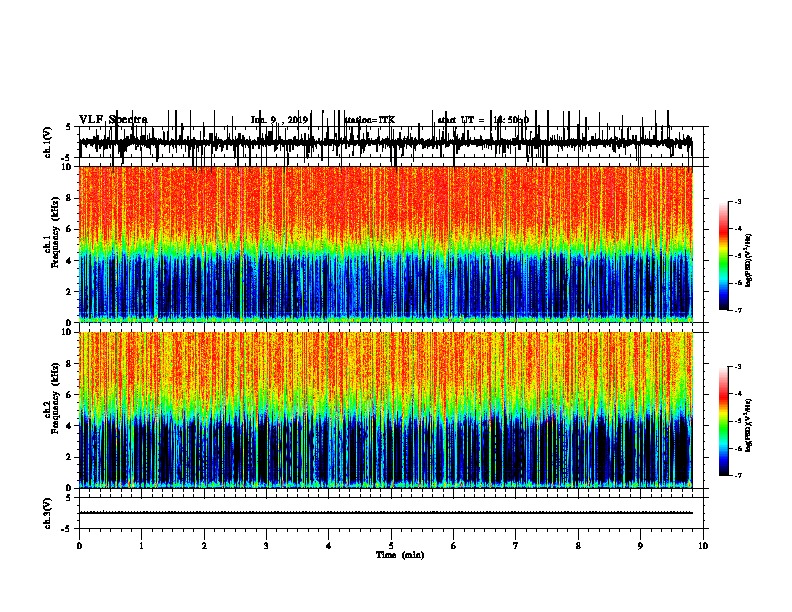Image resolution: width=792 pixels, height=612 pixels.
Task: Click the ch.1 spectrogram panel
Action: click(x=386, y=244)
